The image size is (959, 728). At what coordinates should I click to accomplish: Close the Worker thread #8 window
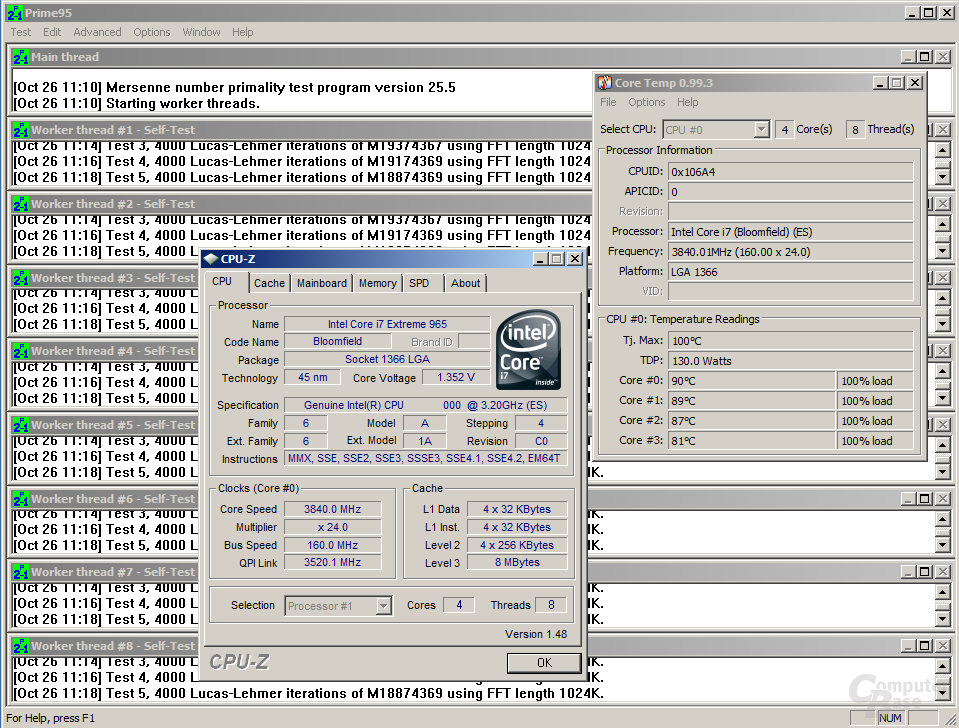[942, 646]
